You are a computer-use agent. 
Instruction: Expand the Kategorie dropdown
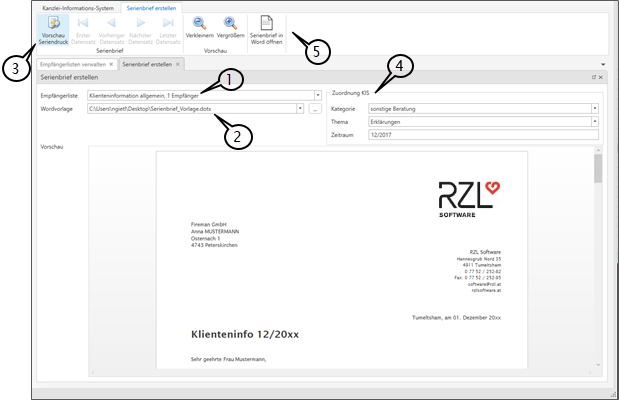point(594,108)
